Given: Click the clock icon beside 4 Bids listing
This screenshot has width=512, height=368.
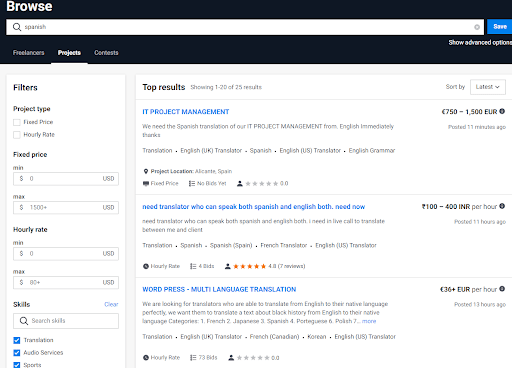Looking at the screenshot, I should tap(146, 266).
